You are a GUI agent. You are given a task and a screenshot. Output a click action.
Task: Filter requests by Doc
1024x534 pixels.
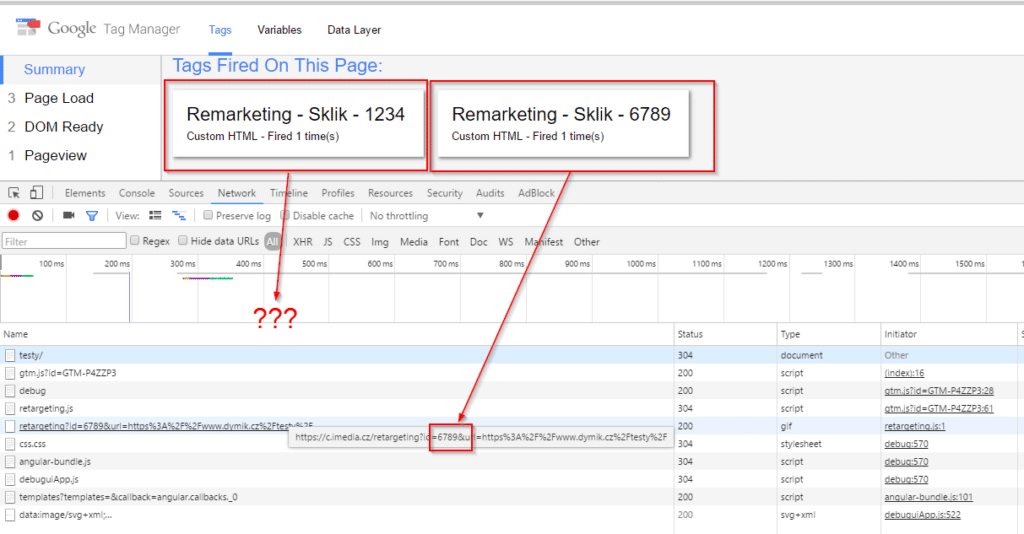click(x=479, y=242)
